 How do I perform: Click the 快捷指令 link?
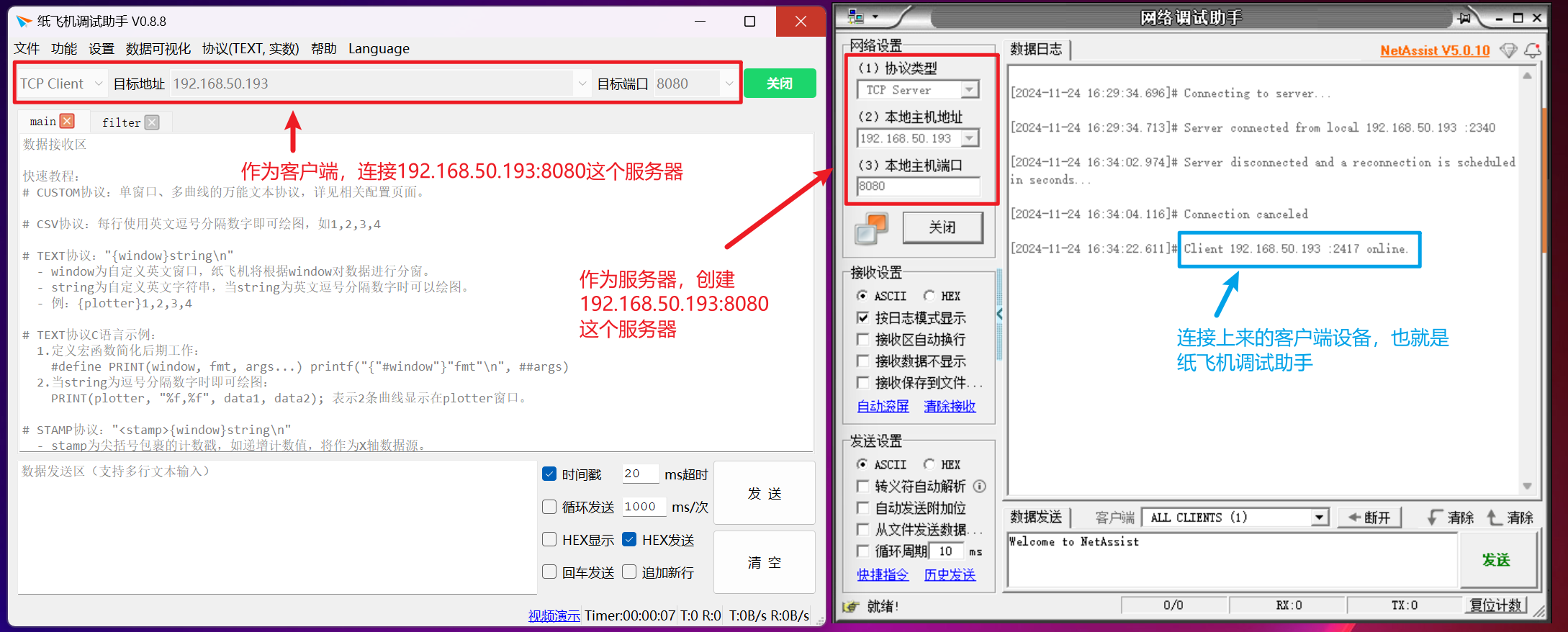pos(883,574)
